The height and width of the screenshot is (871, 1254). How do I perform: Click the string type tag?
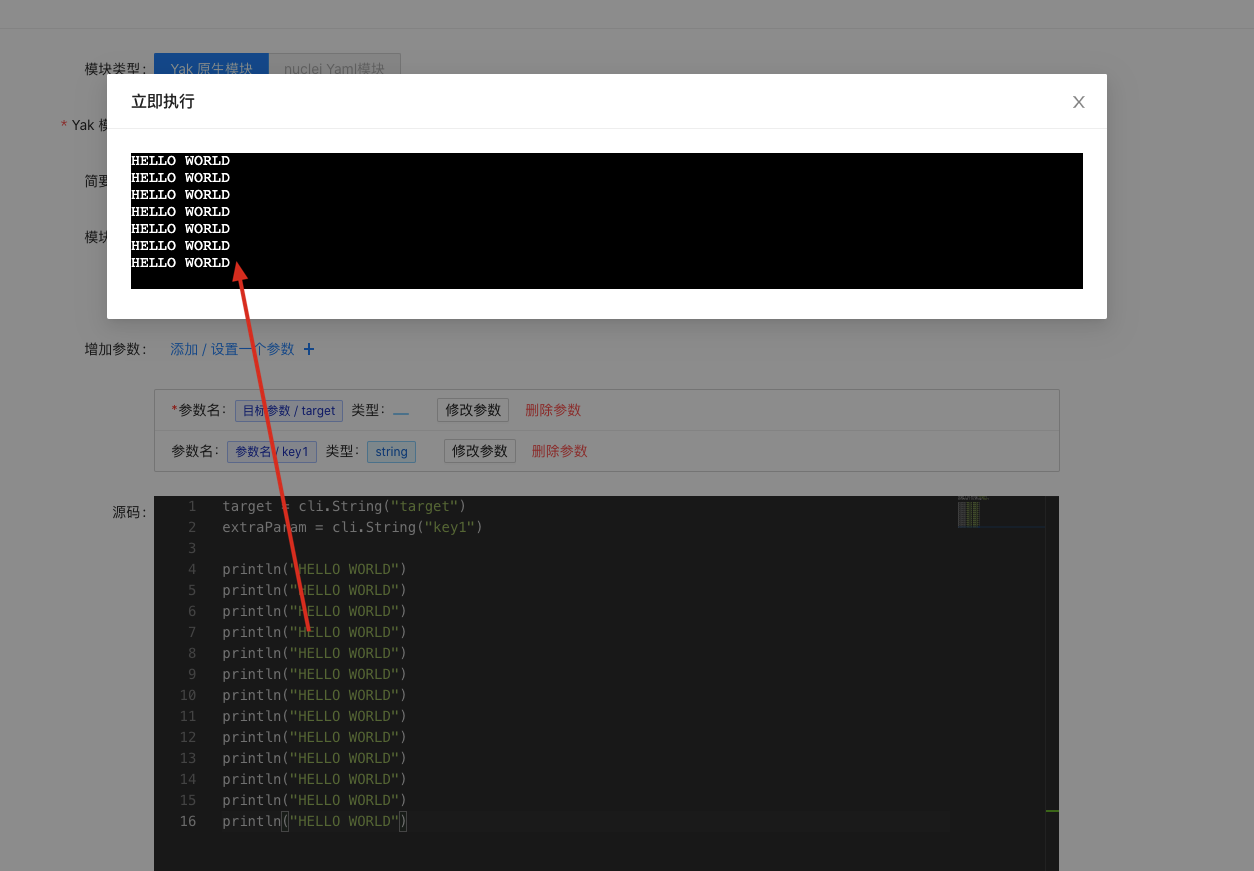391,452
